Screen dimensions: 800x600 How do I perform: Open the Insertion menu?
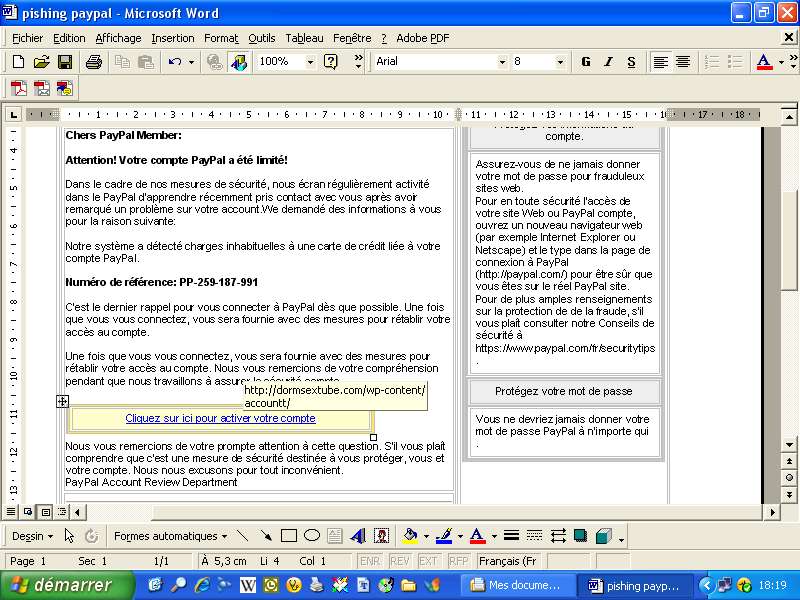pos(173,38)
